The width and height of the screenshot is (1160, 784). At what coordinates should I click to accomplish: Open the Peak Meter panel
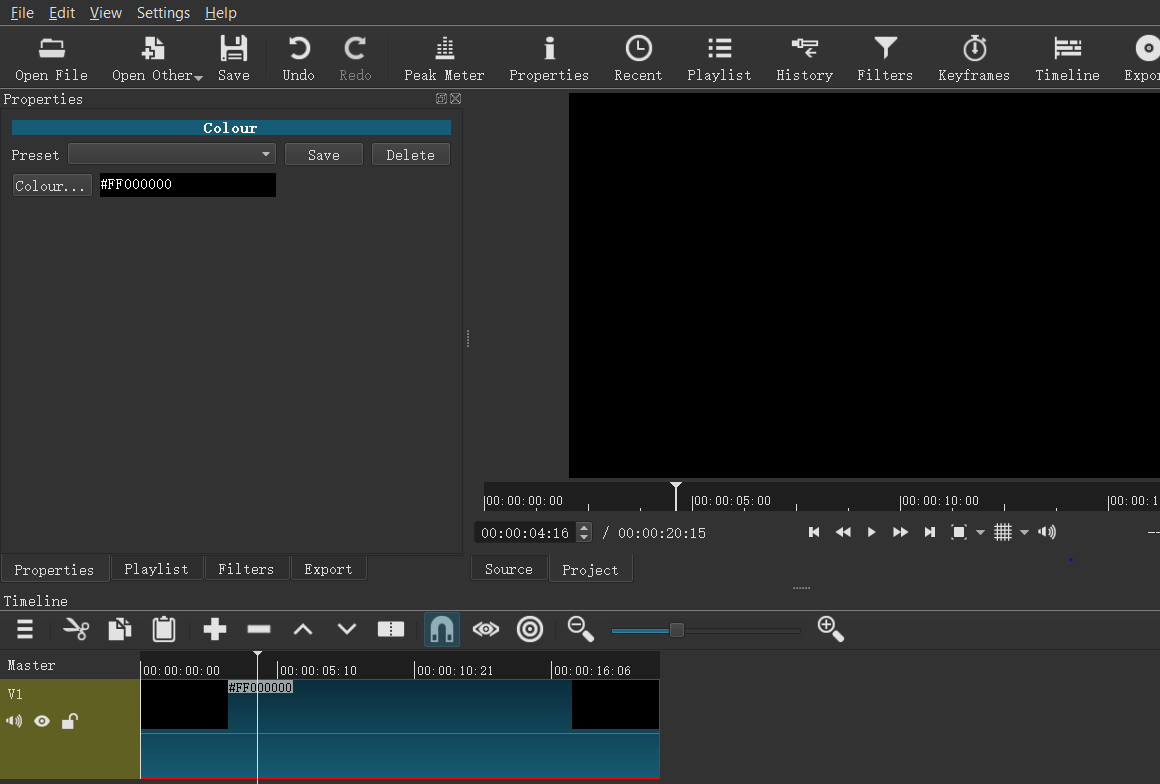click(444, 59)
